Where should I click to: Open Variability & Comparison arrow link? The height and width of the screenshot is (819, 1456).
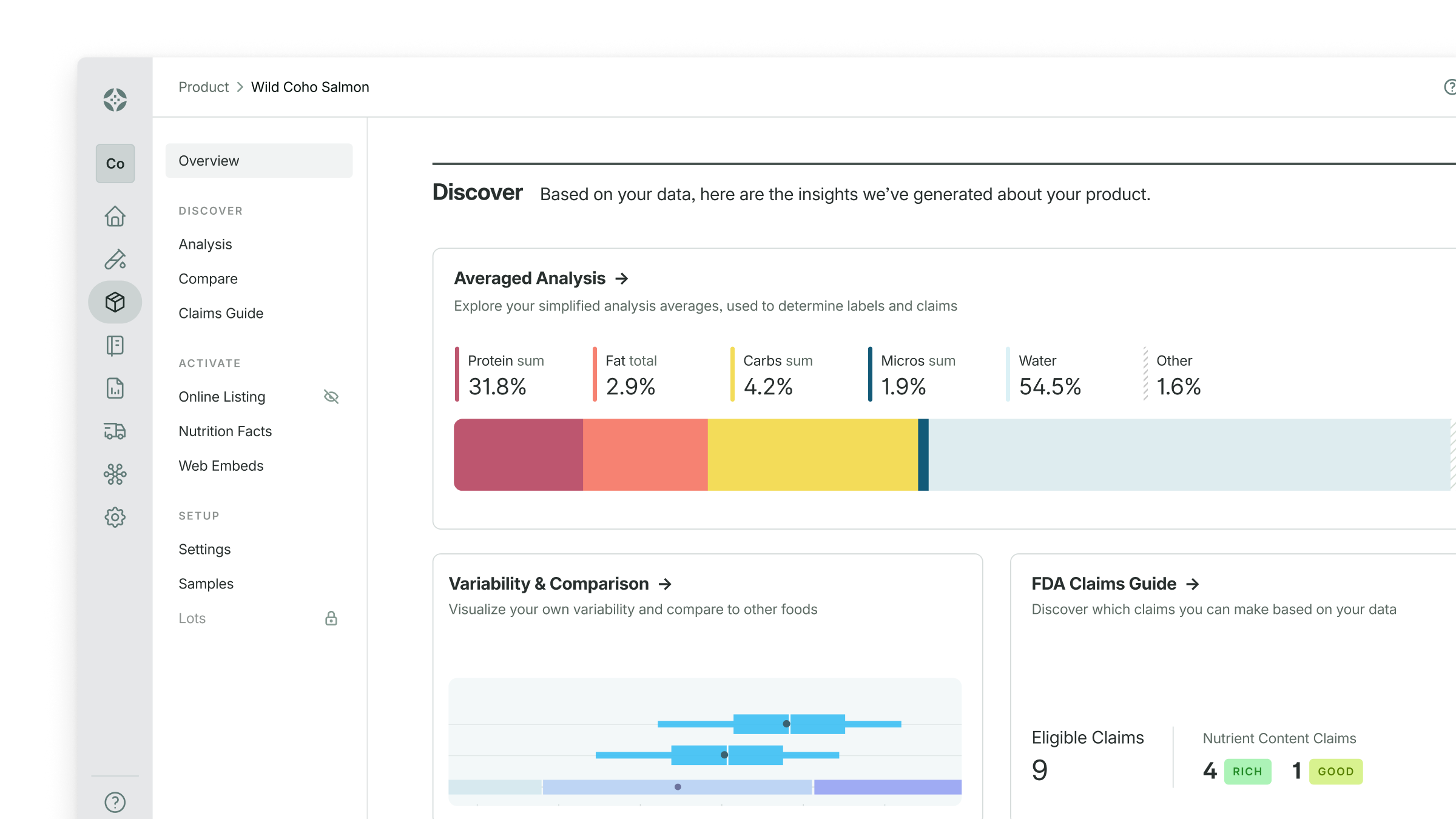pyautogui.click(x=665, y=584)
